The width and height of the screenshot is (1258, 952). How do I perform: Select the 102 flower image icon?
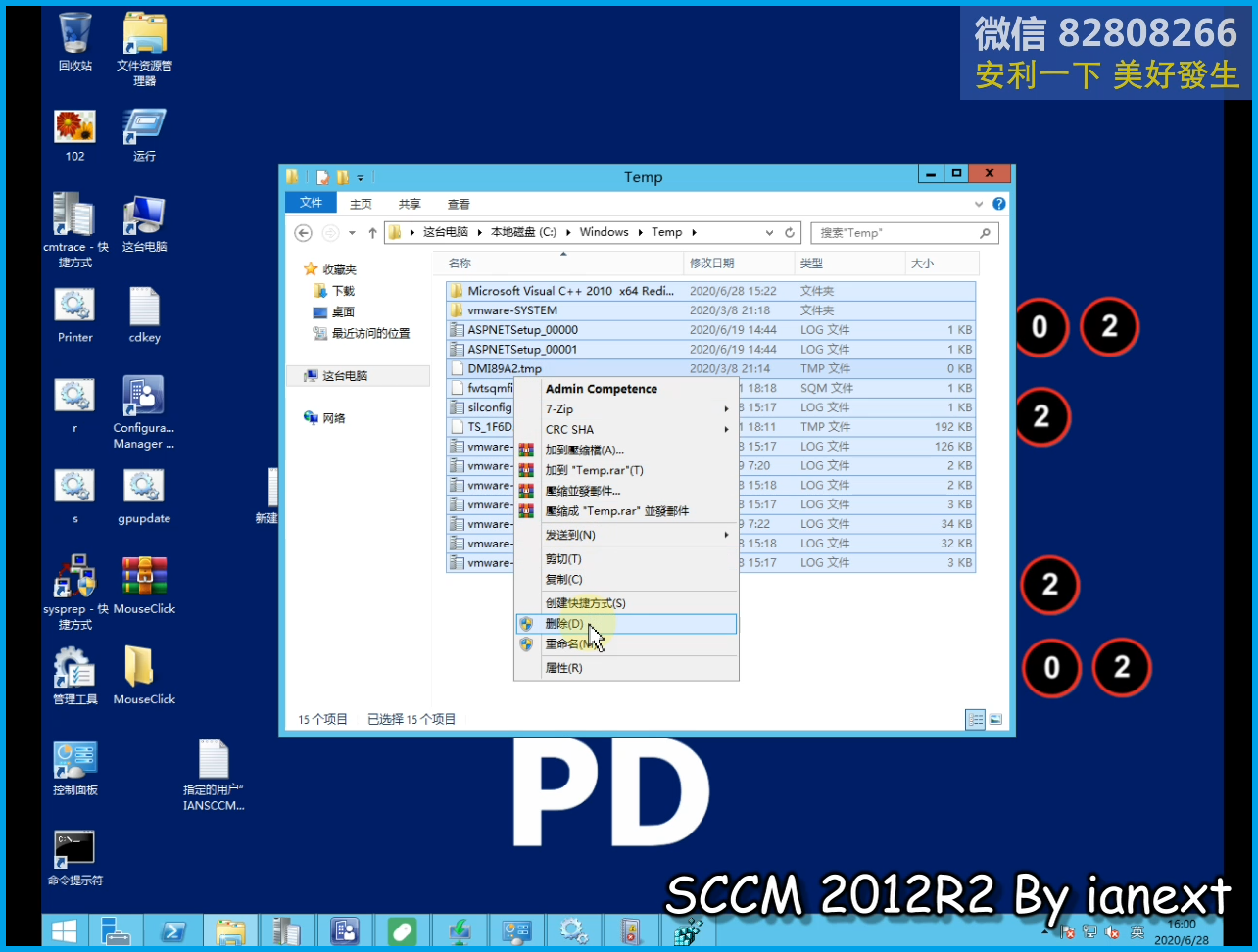pyautogui.click(x=75, y=135)
